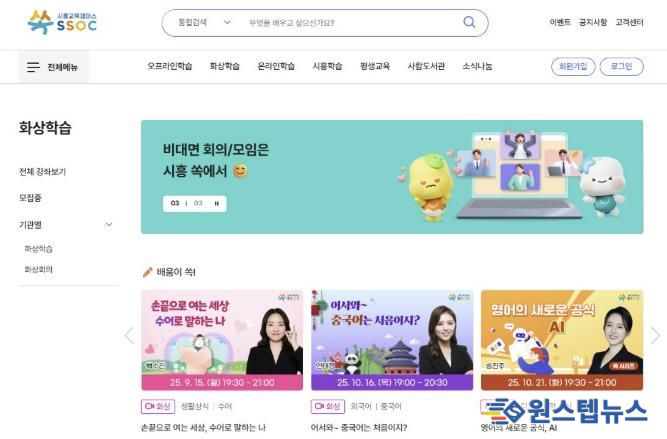667x439 pixels.
Task: Click the magnifier search icon
Action: [x=469, y=22]
